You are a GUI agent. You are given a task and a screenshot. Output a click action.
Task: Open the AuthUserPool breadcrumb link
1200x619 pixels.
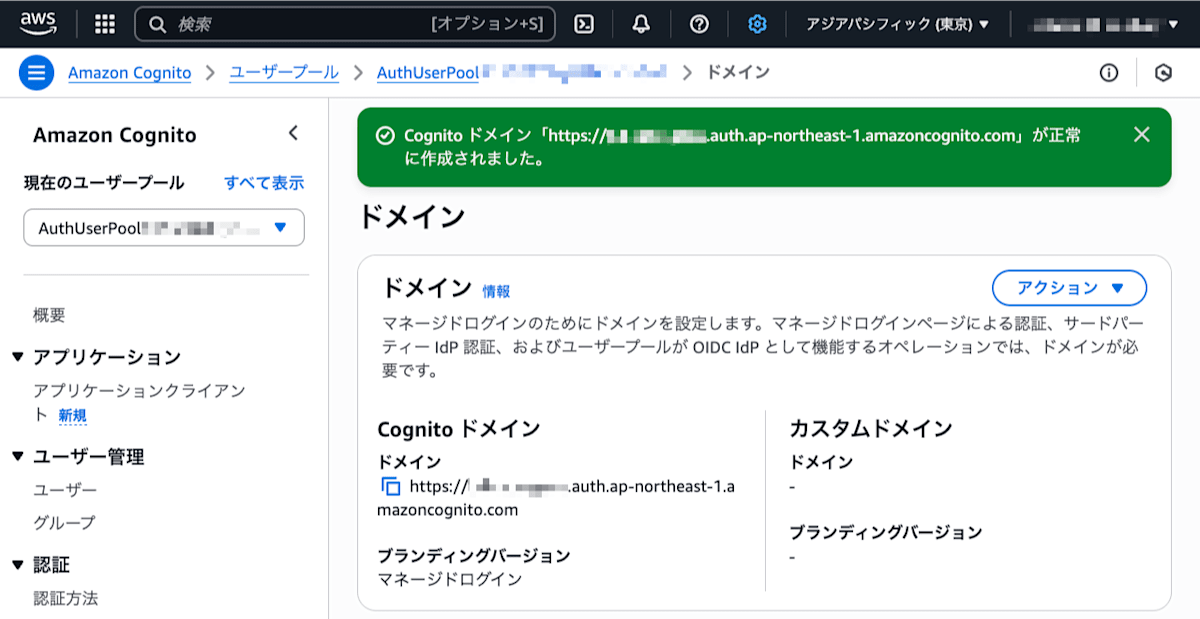[x=521, y=73]
